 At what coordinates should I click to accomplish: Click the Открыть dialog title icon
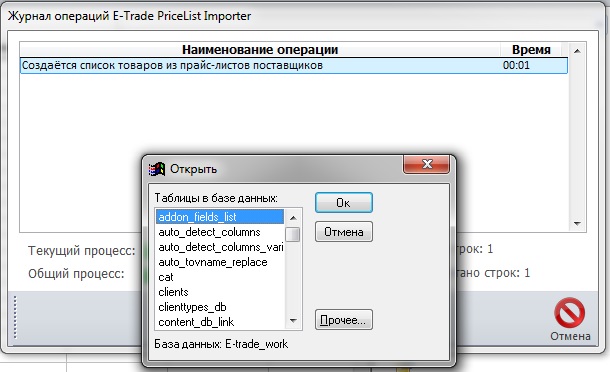pos(157,169)
